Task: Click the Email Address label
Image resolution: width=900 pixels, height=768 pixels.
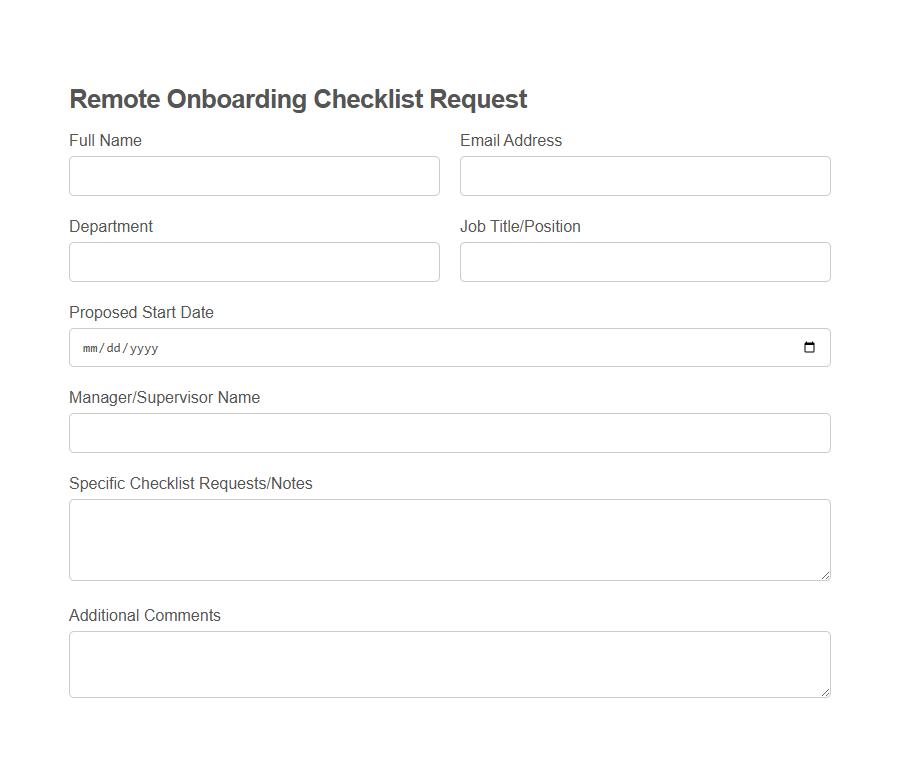Action: [510, 140]
